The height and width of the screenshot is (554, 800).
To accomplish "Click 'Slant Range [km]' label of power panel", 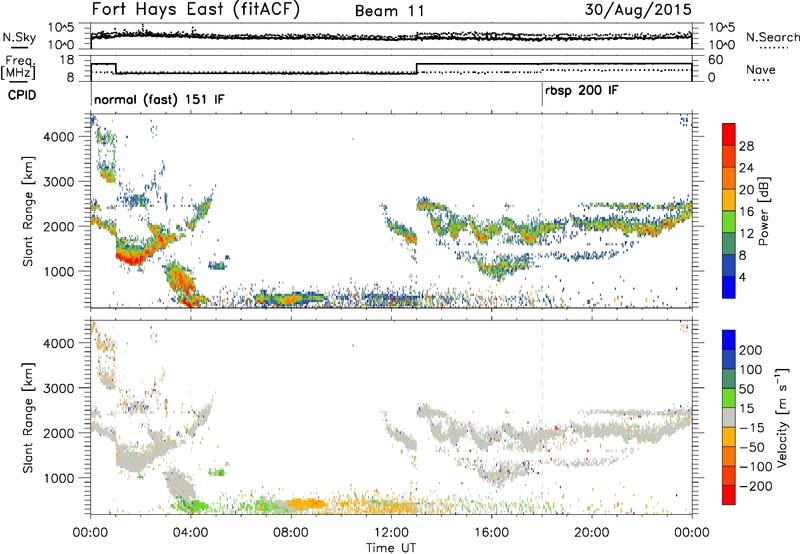I will pyautogui.click(x=28, y=211).
